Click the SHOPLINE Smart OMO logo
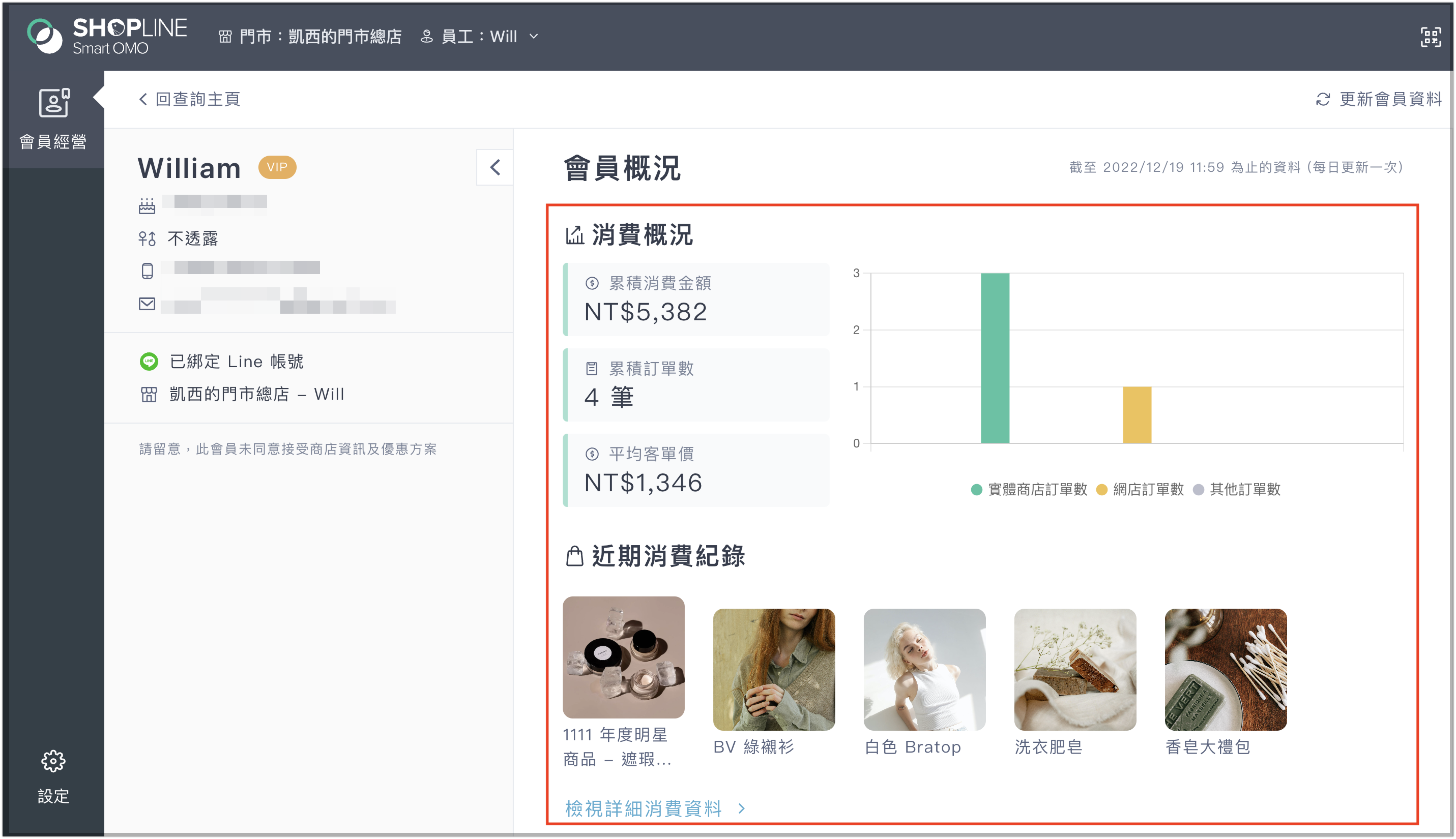Viewport: 1456px width, 839px height. click(x=107, y=36)
